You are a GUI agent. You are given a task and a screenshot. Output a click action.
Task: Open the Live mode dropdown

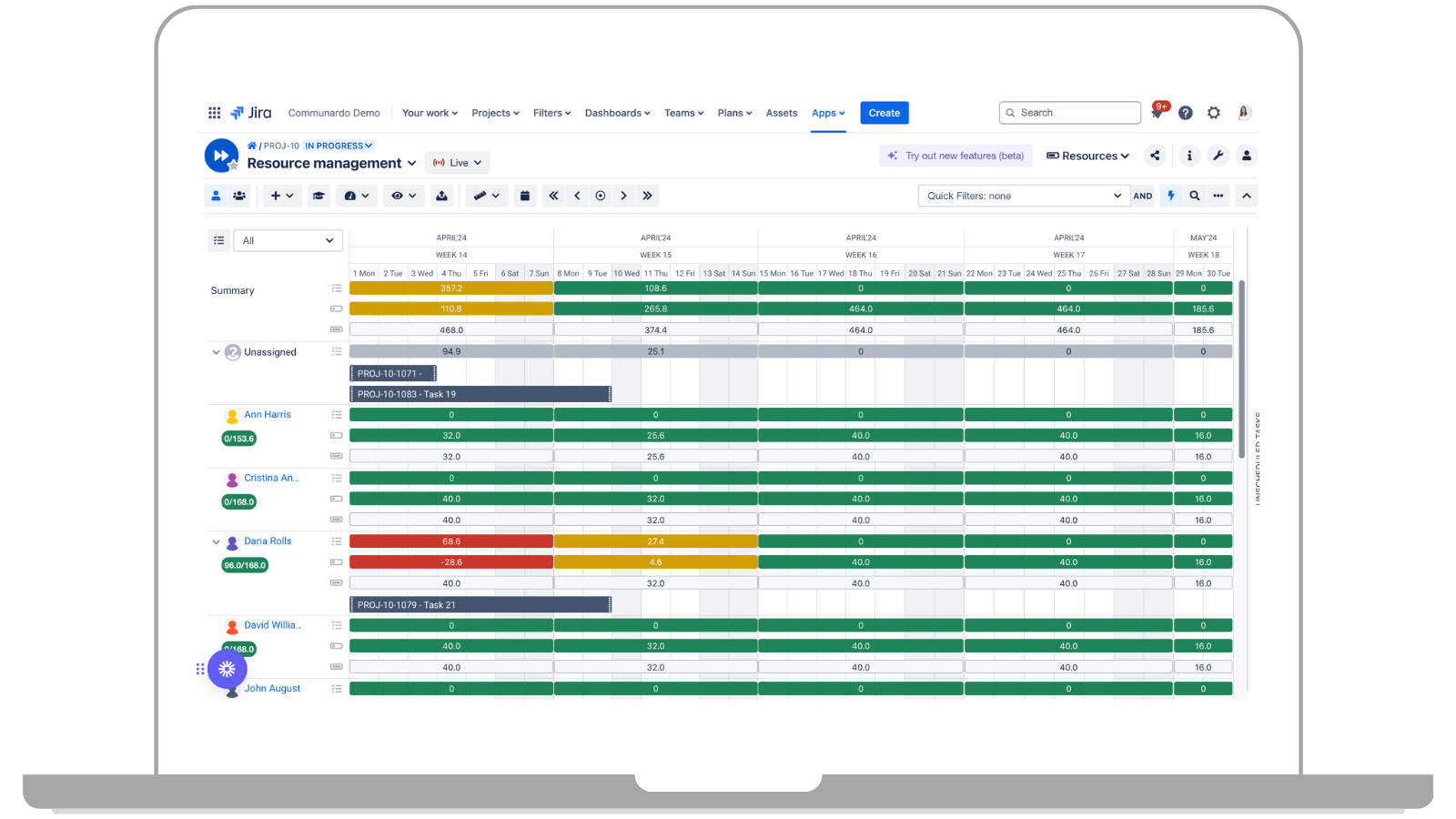[x=458, y=163]
